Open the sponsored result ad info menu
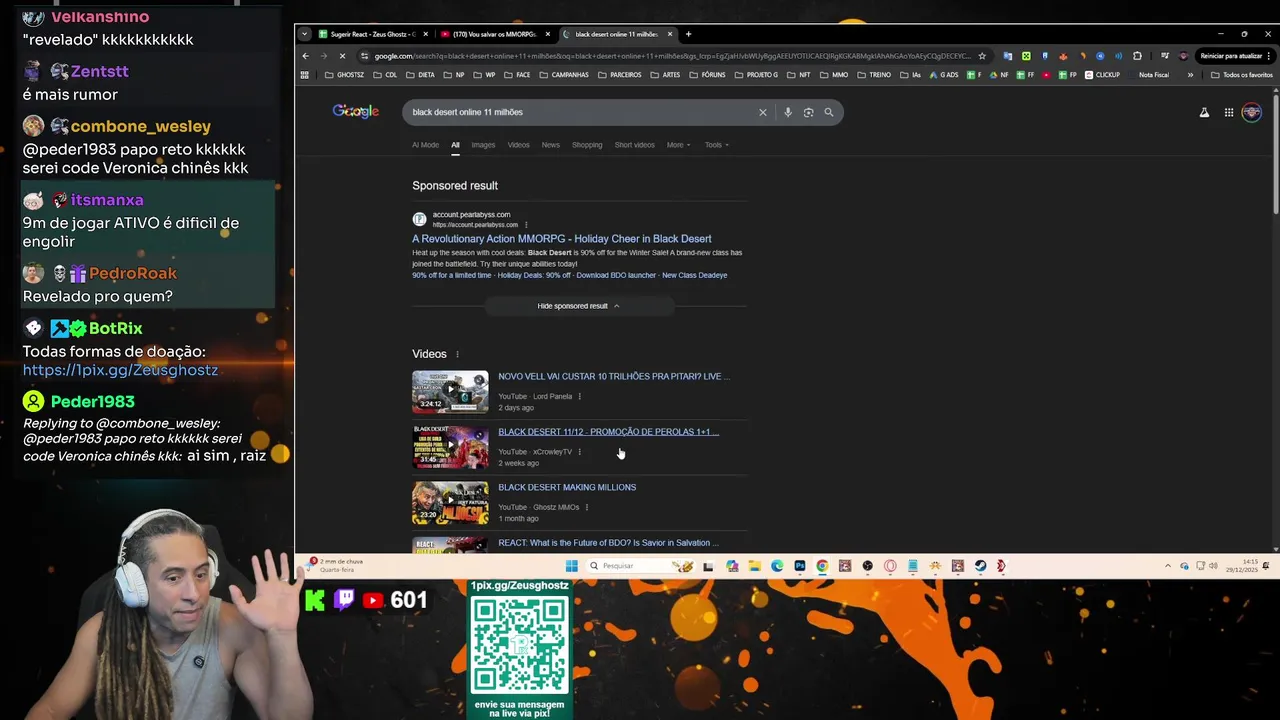Viewport: 1280px width, 720px height. click(x=526, y=225)
